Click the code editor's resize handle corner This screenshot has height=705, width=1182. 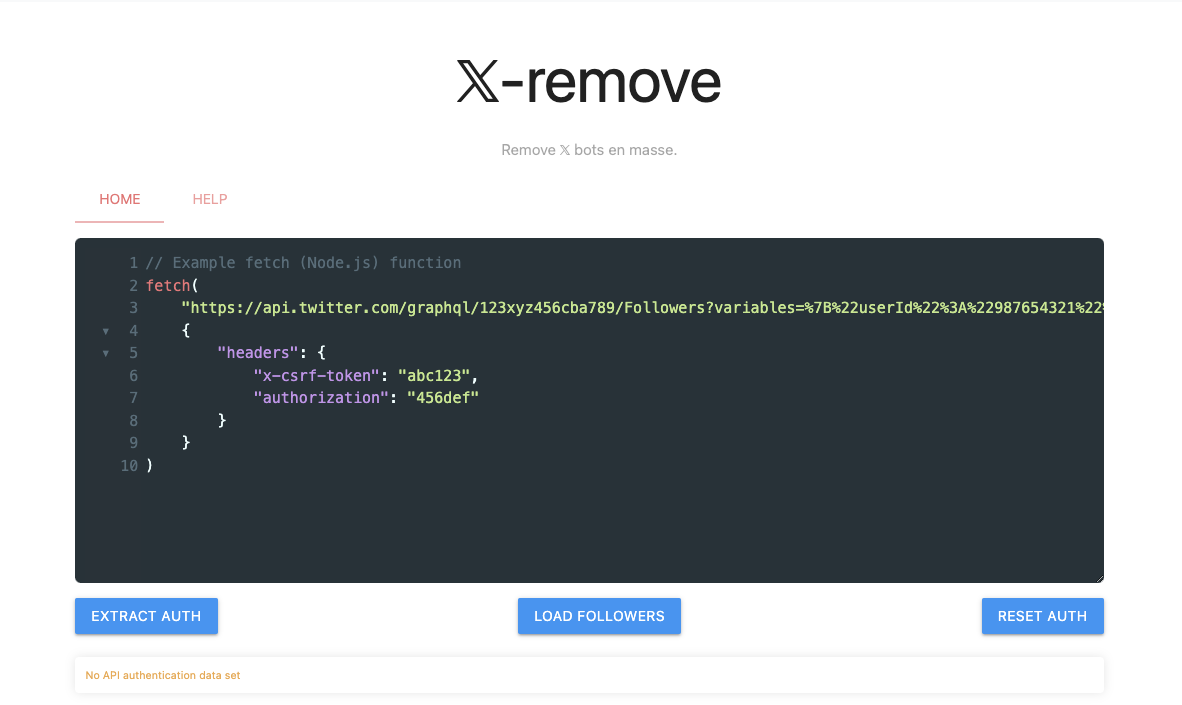[x=1099, y=578]
